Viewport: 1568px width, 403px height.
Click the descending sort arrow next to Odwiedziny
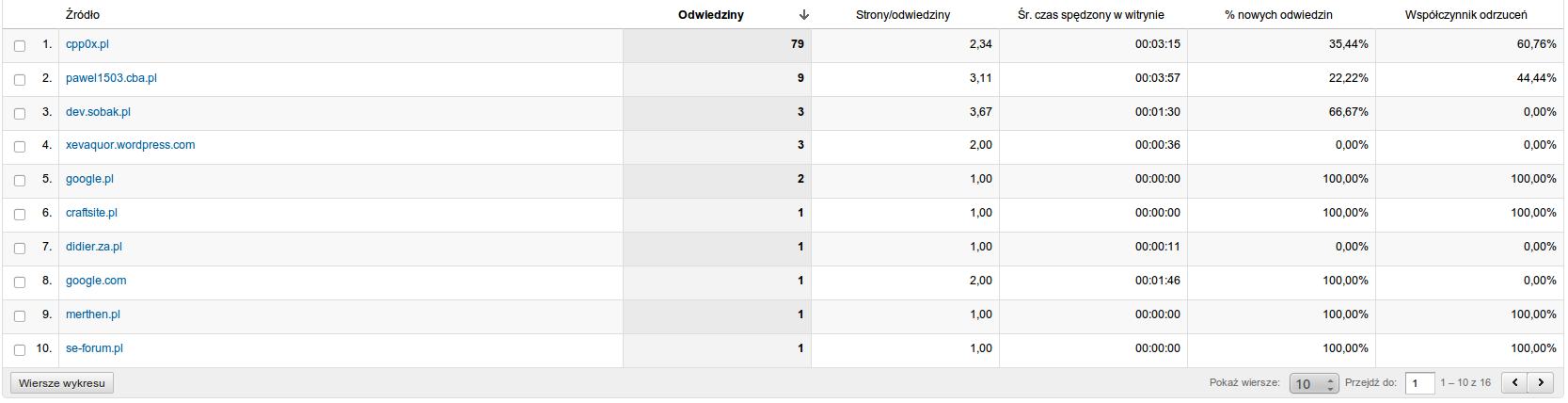pyautogui.click(x=804, y=15)
